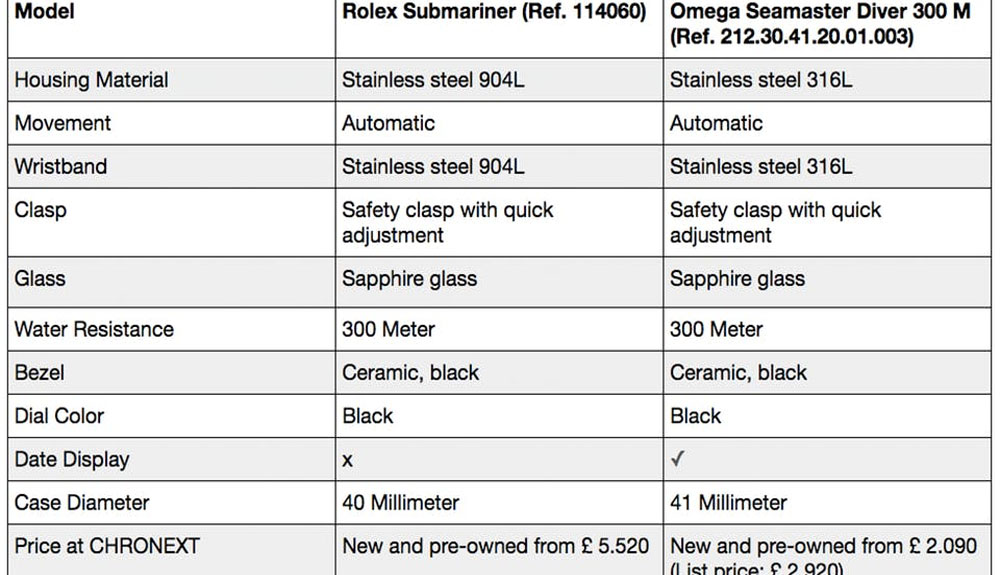
Task: Select the Rolex price from £ 5.520 cell
Action: (495, 546)
